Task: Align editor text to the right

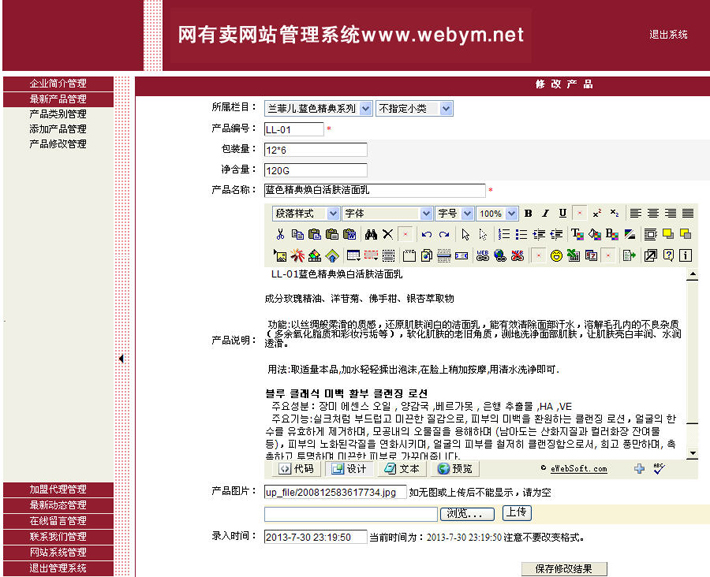Action: (670, 213)
